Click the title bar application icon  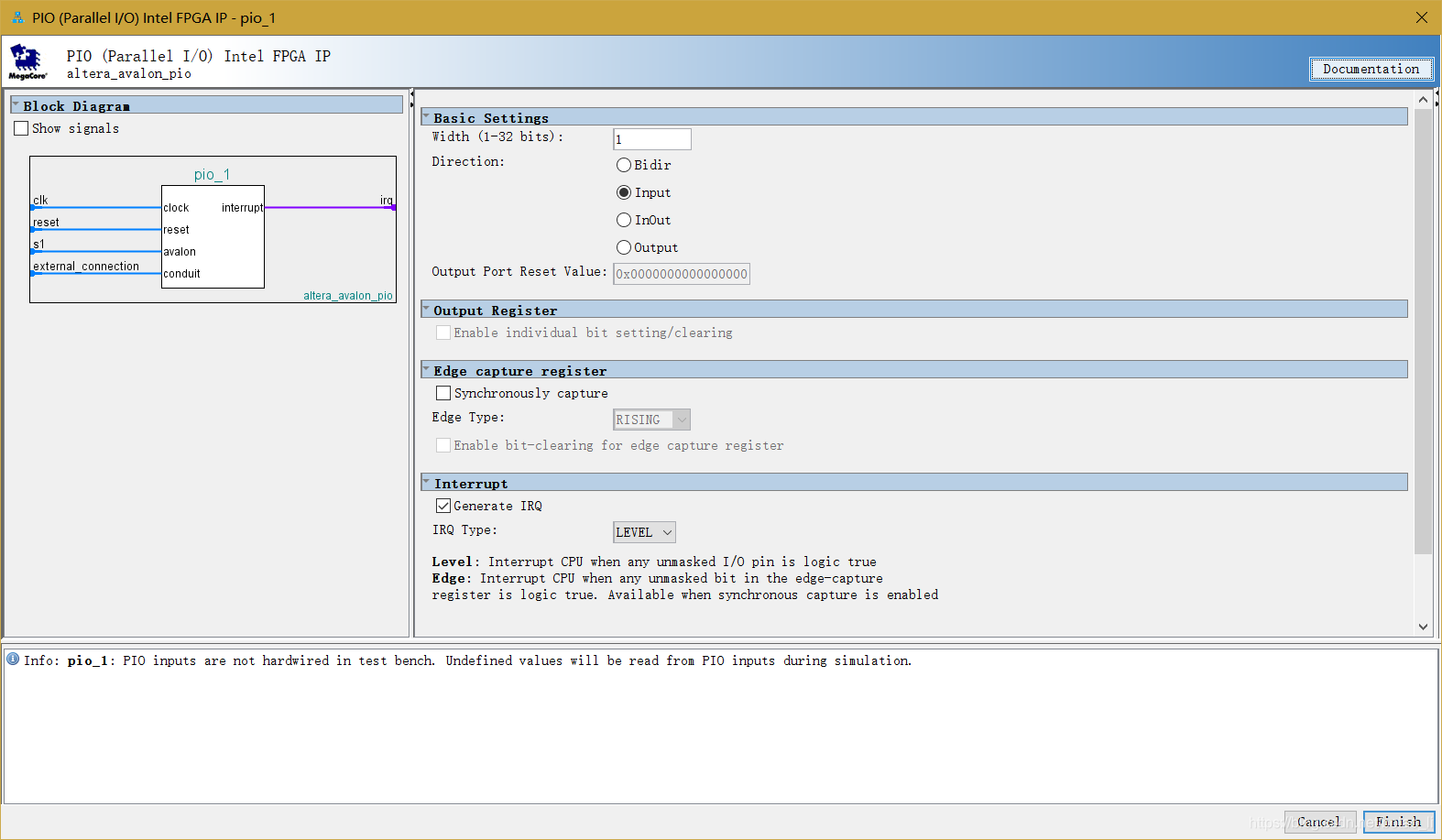17,17
